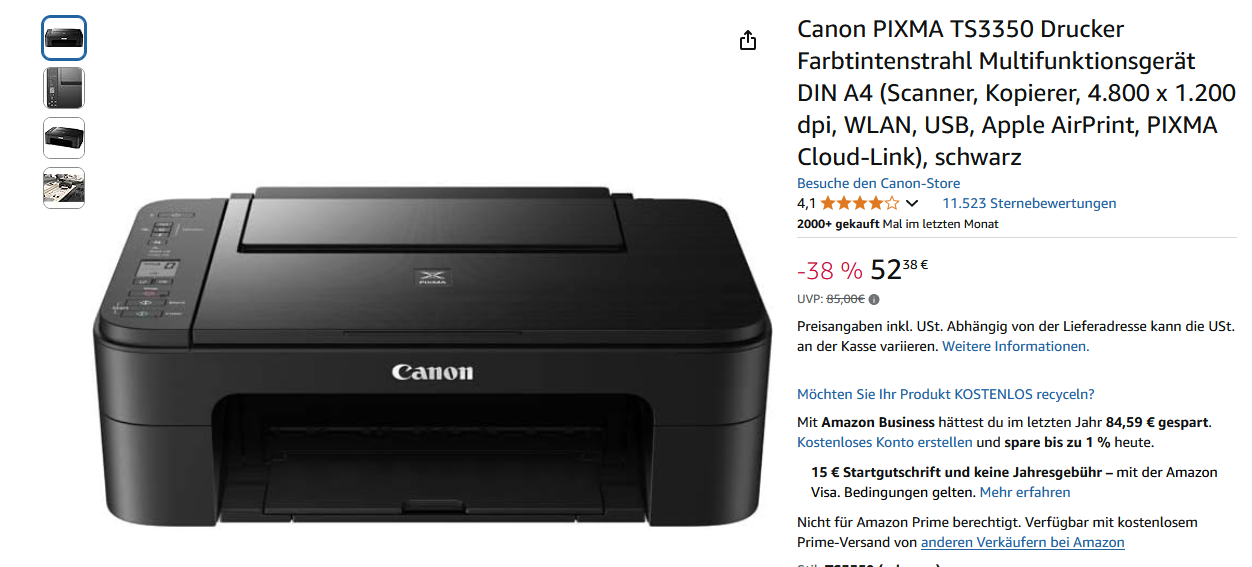Click the share icon above the printer image
Screen dimensions: 1252x567
point(747,40)
